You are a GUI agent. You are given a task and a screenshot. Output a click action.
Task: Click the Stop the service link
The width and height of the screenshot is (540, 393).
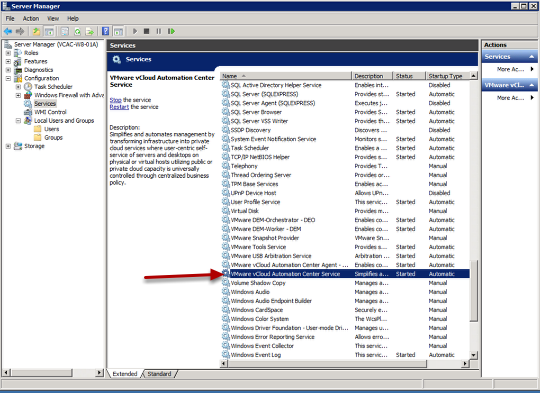(x=116, y=100)
